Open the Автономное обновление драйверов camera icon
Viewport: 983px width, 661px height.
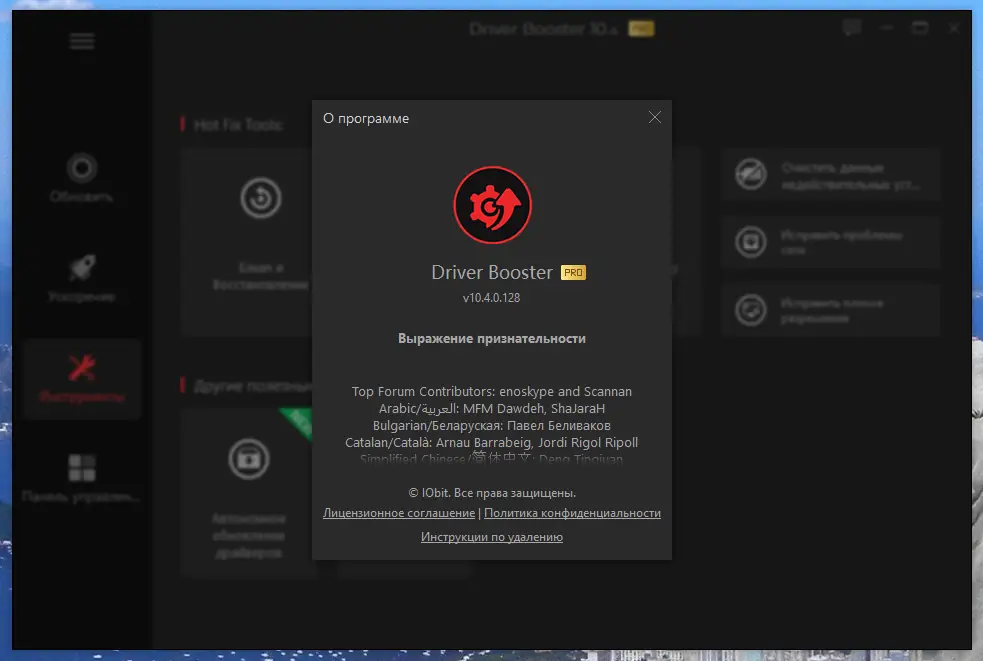[x=247, y=460]
